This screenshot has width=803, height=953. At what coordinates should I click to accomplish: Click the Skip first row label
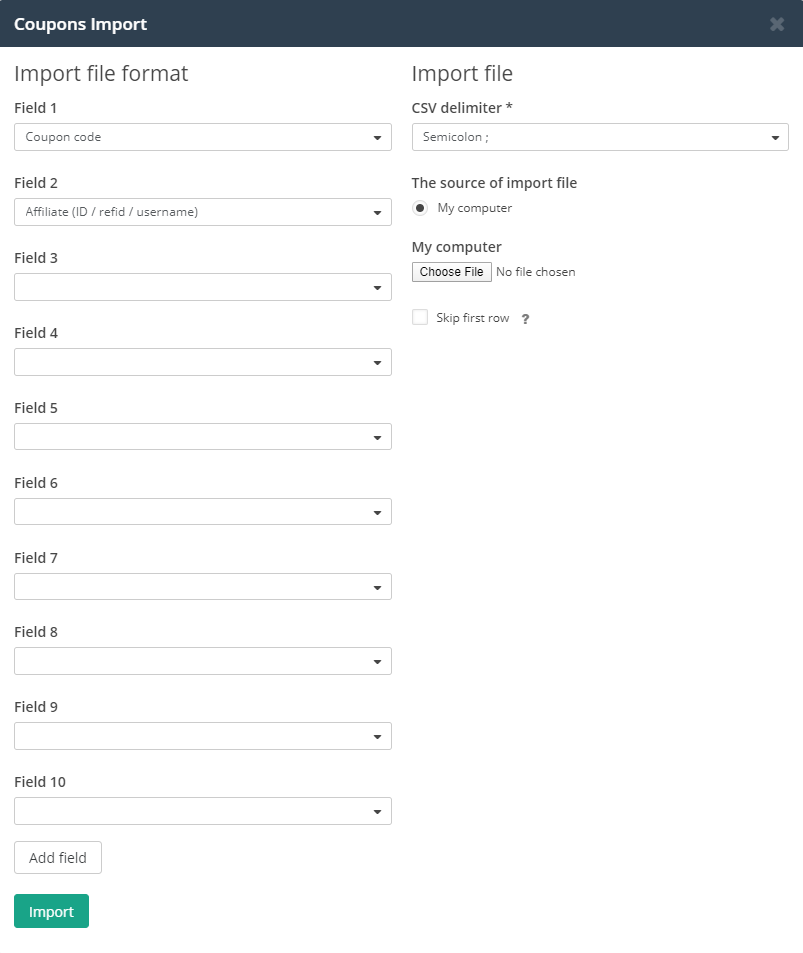pyautogui.click(x=472, y=318)
